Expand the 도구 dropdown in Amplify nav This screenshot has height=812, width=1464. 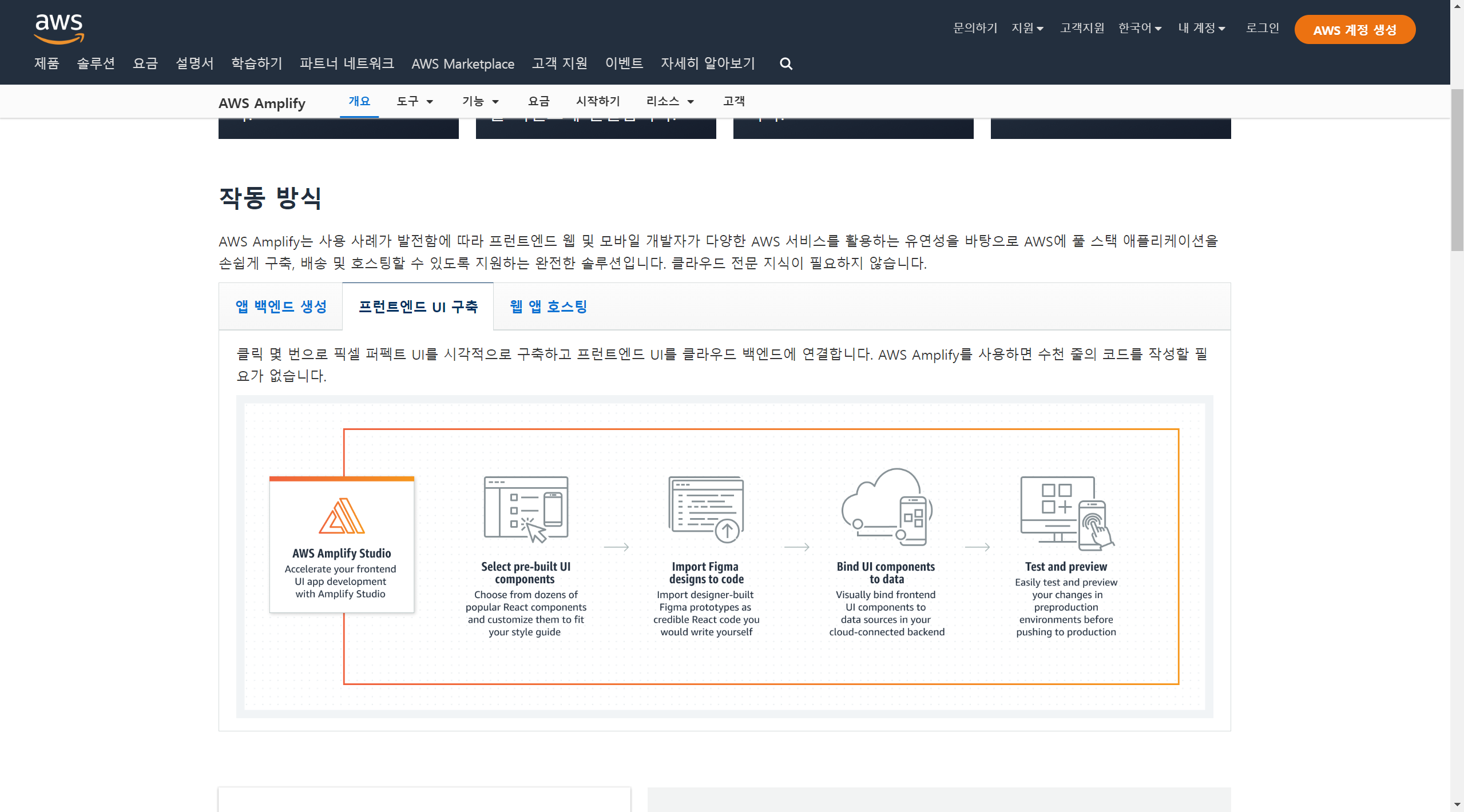coord(415,101)
